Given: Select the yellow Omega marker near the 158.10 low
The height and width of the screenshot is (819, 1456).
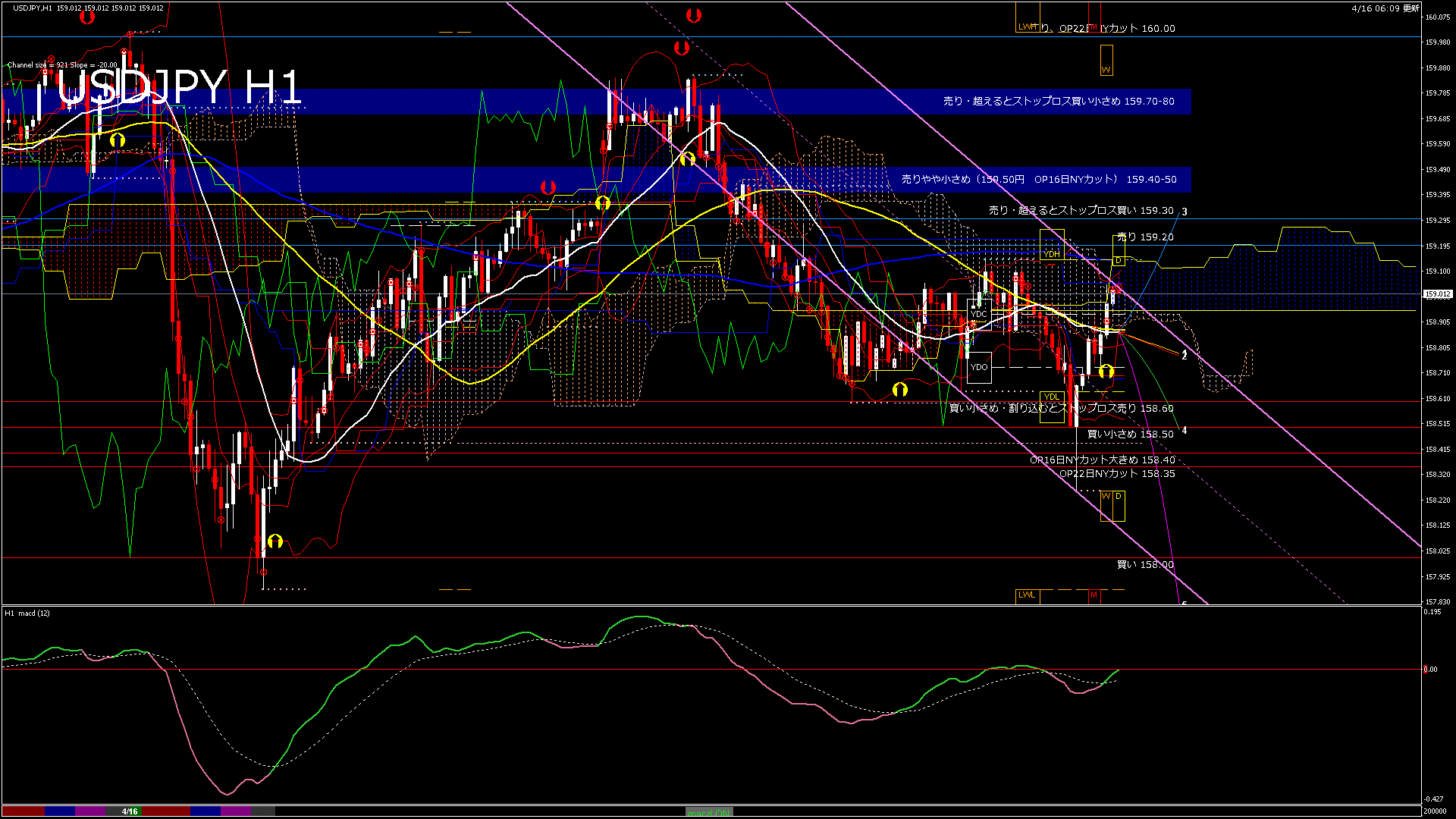Looking at the screenshot, I should point(275,541).
